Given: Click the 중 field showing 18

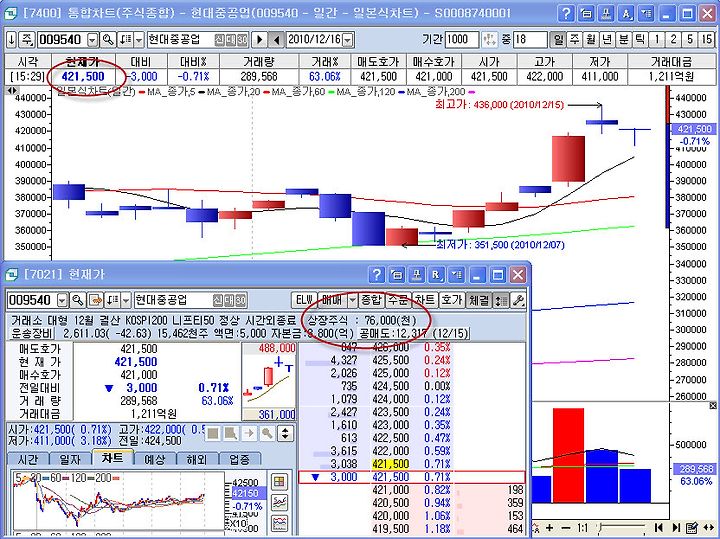Looking at the screenshot, I should coord(530,39).
